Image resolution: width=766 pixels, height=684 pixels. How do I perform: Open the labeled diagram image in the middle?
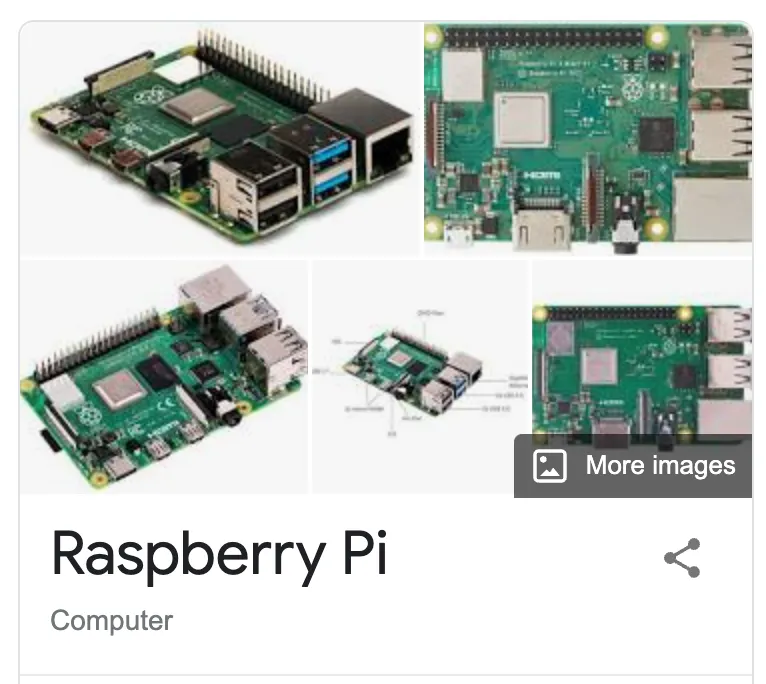[420, 377]
